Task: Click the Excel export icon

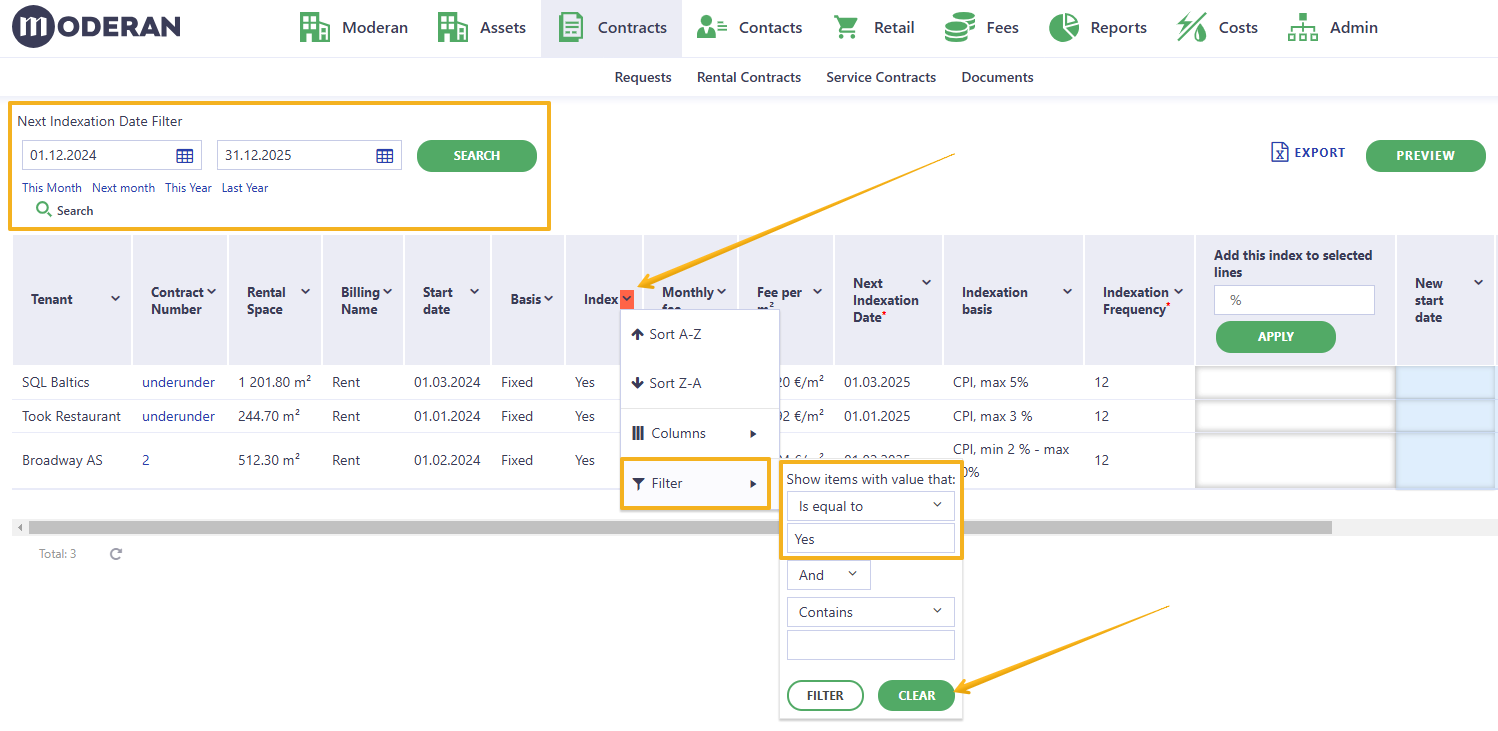Action: tap(1279, 152)
